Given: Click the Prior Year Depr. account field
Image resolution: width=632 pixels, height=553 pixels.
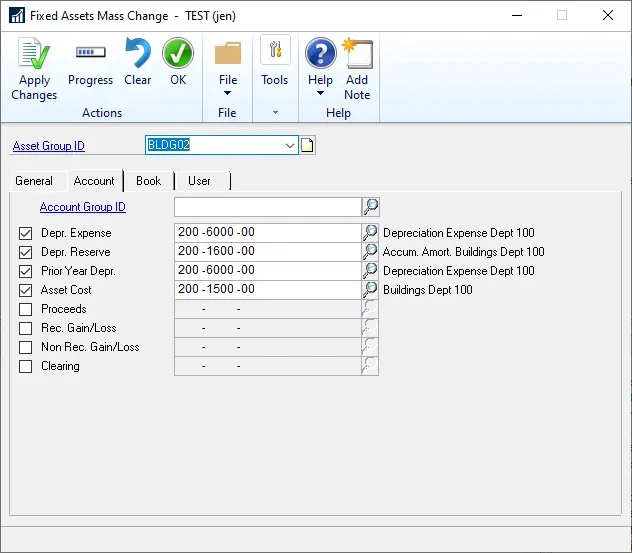Looking at the screenshot, I should tap(266, 271).
